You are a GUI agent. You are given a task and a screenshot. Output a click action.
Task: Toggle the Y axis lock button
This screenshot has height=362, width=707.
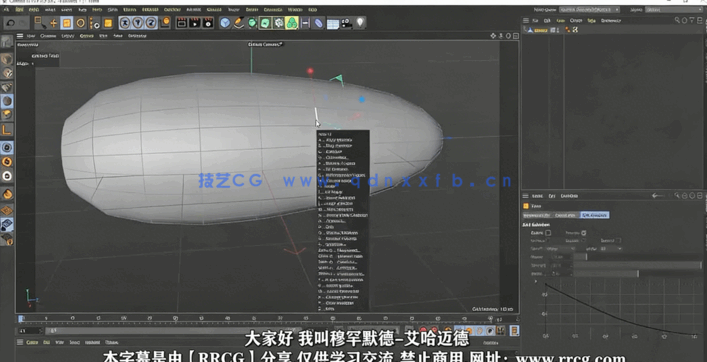pyautogui.click(x=138, y=23)
